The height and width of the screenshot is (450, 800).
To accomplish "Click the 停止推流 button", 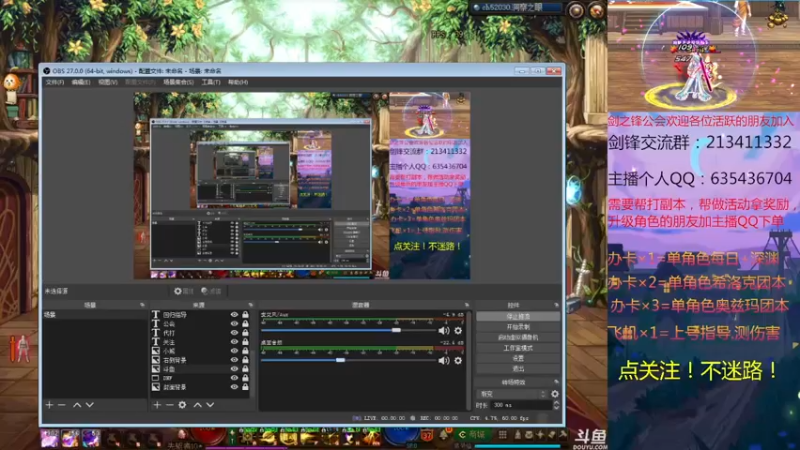I will pos(518,317).
